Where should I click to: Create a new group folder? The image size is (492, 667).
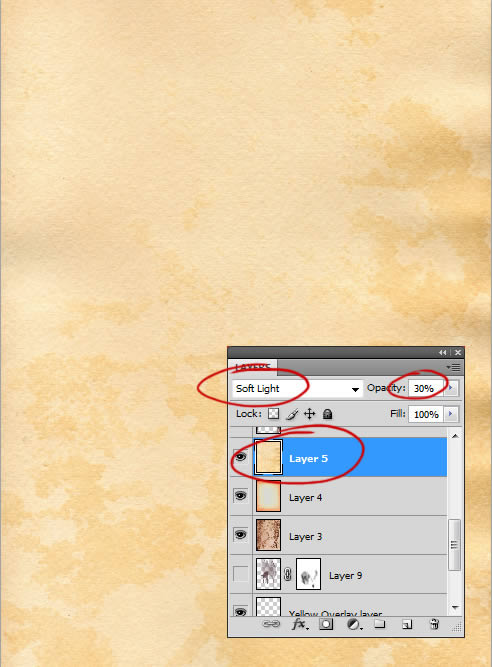tap(379, 624)
